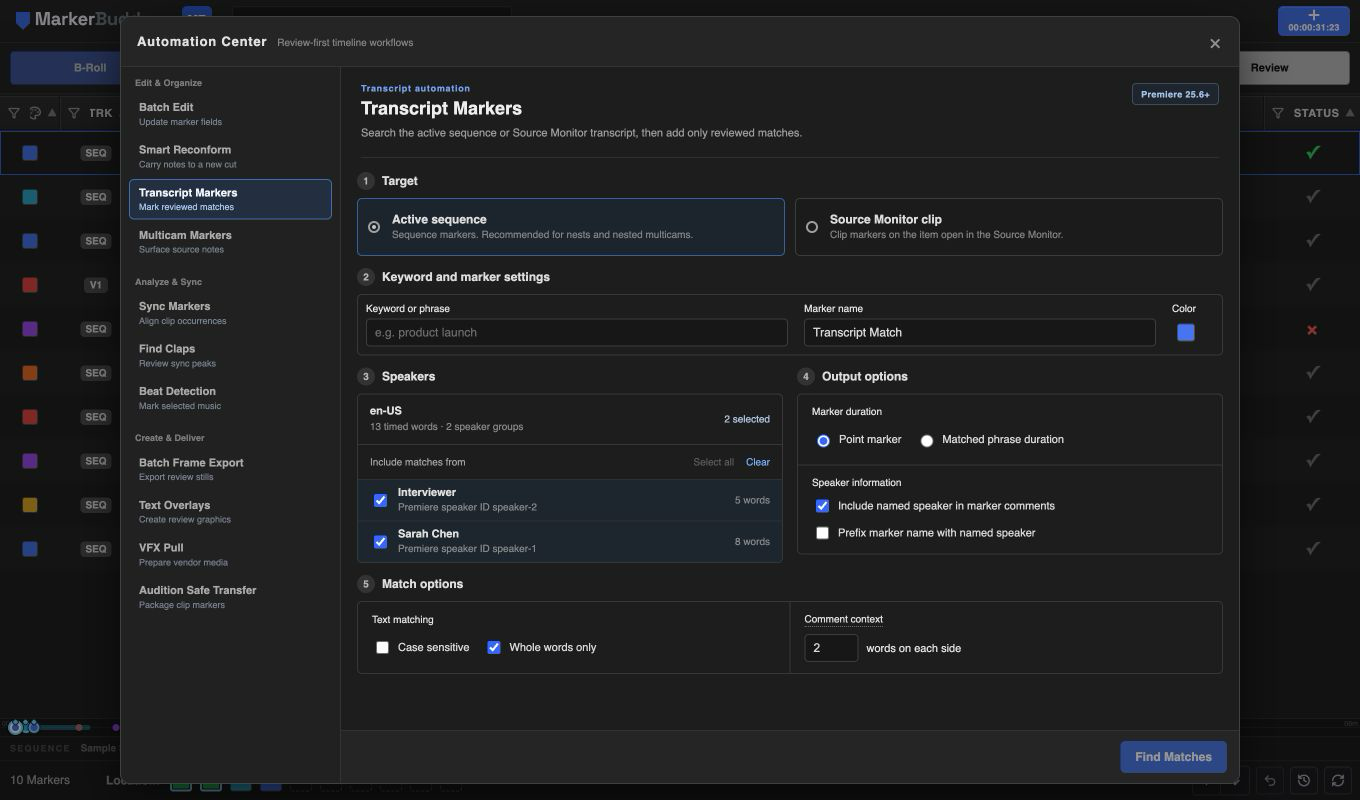Click the Premiere 25.6+ badge

pos(1175,94)
